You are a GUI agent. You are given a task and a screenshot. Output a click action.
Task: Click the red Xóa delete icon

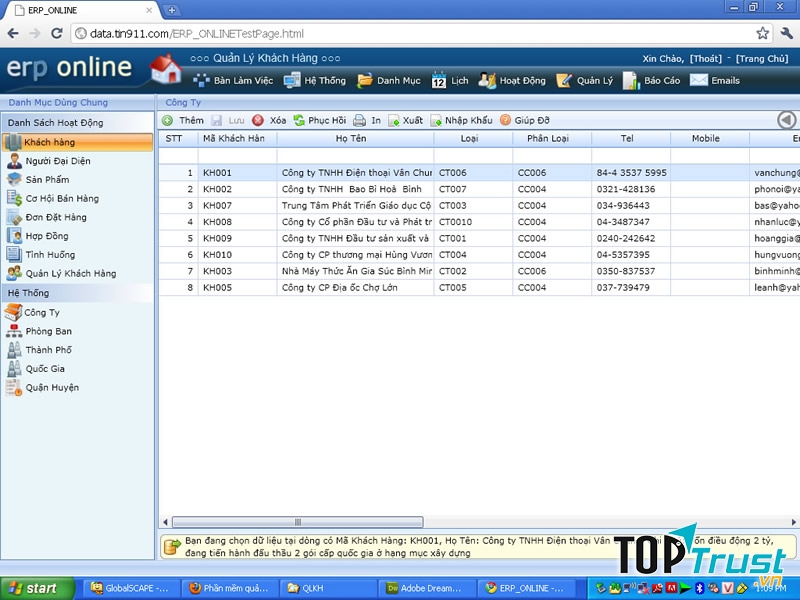pyautogui.click(x=258, y=120)
